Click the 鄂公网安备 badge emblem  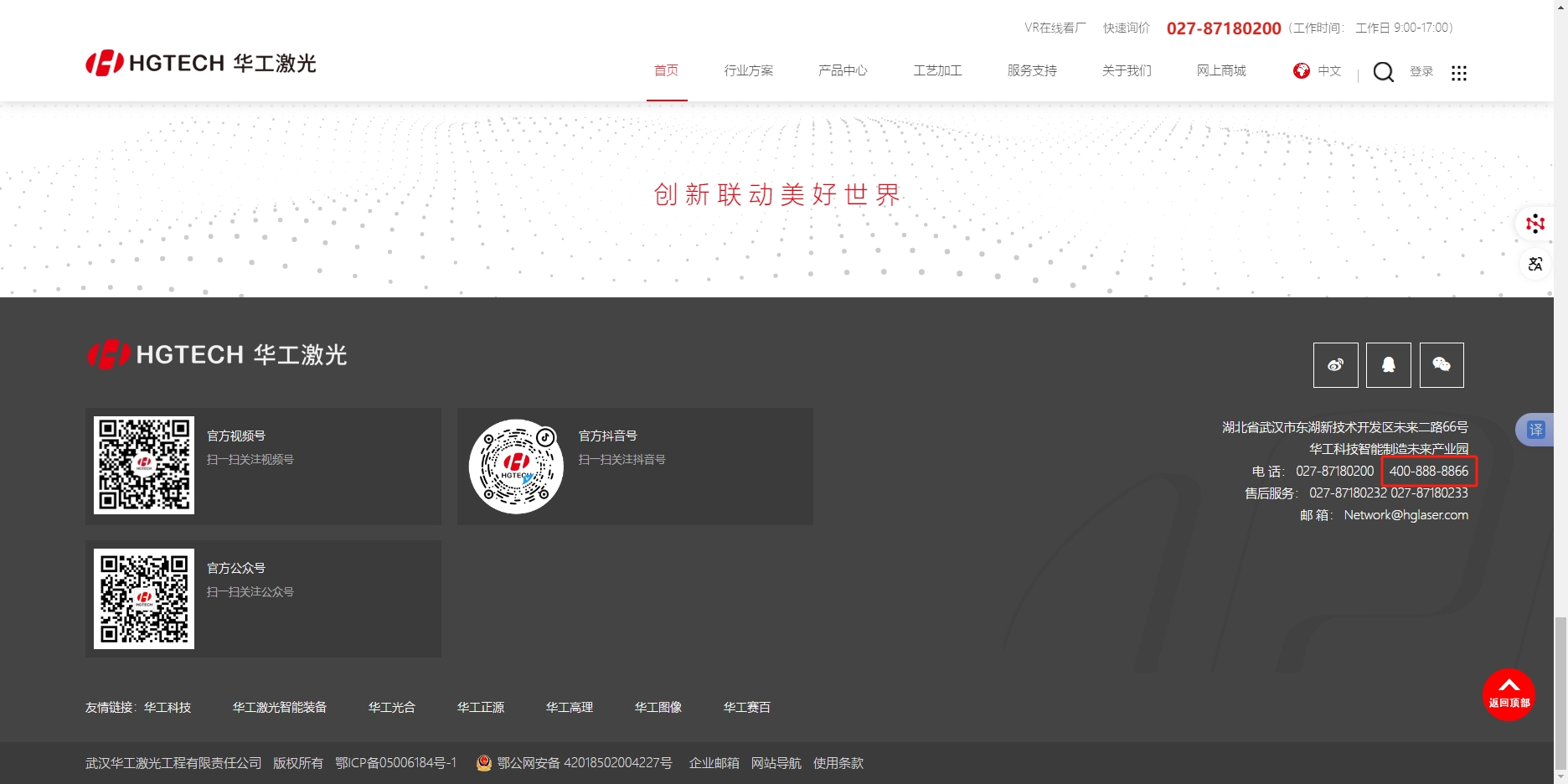point(484,763)
